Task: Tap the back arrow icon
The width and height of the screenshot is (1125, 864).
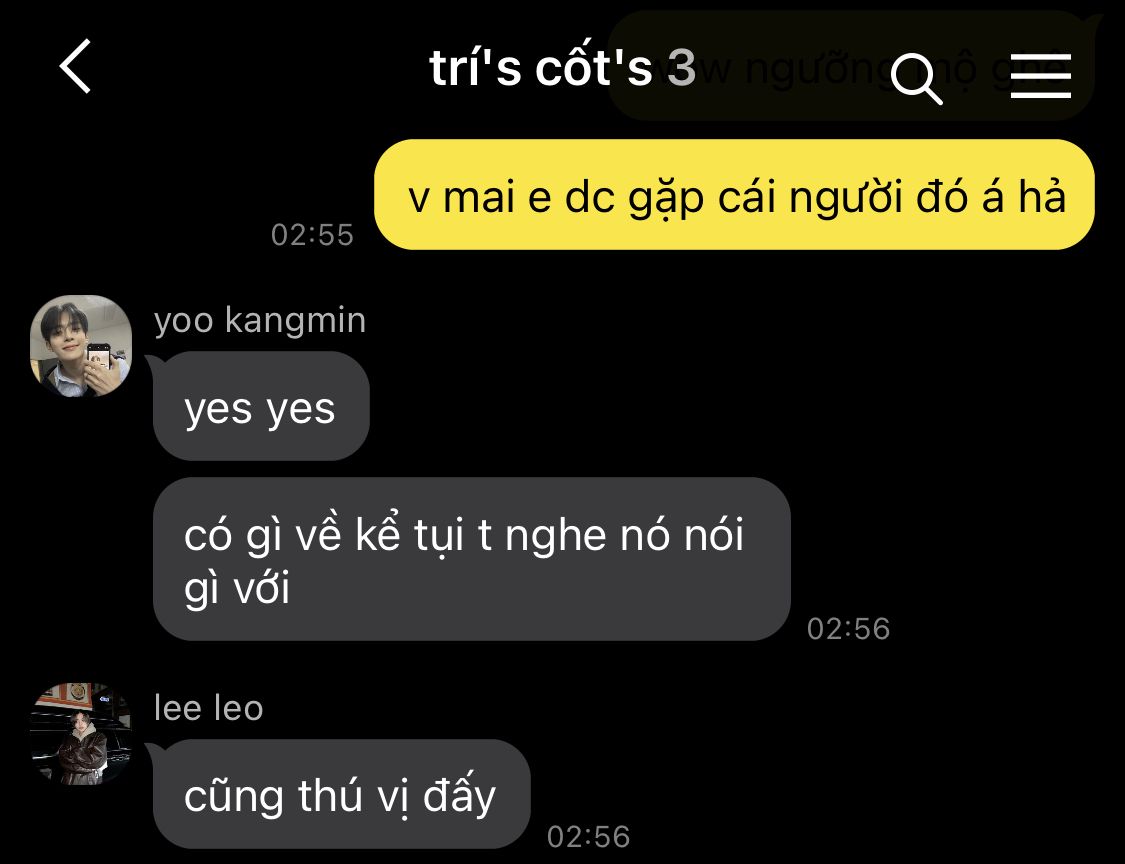Action: click(75, 66)
